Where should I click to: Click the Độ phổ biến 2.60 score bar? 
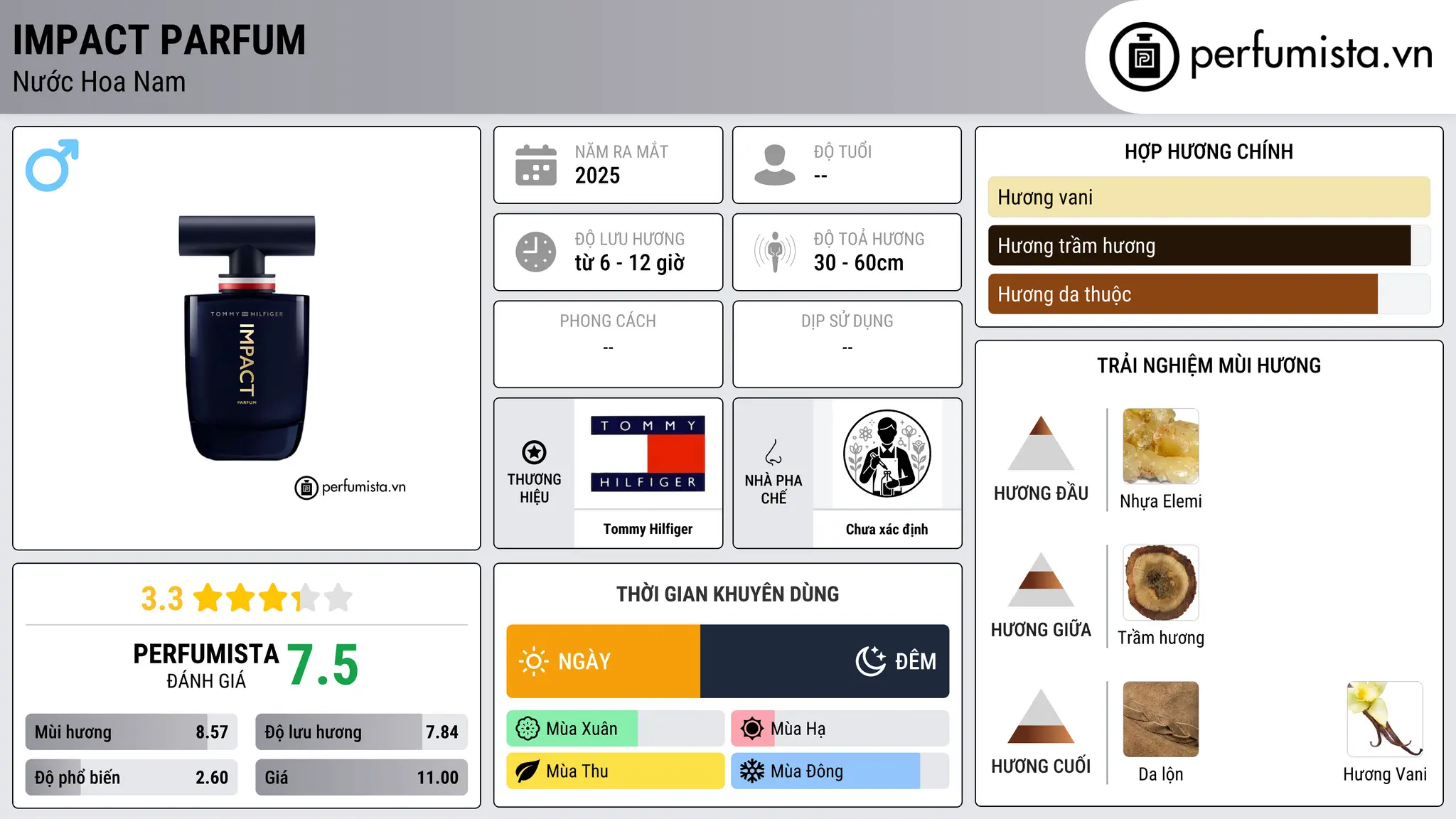(x=132, y=777)
